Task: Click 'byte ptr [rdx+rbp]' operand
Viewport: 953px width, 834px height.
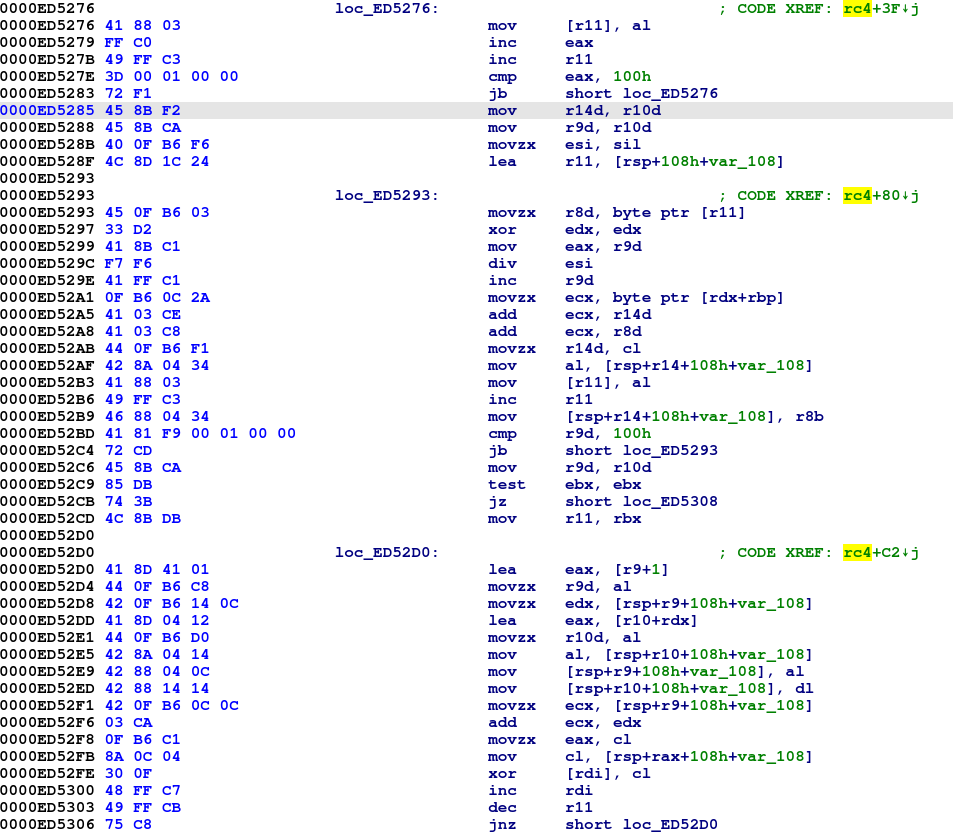Action: coord(698,298)
